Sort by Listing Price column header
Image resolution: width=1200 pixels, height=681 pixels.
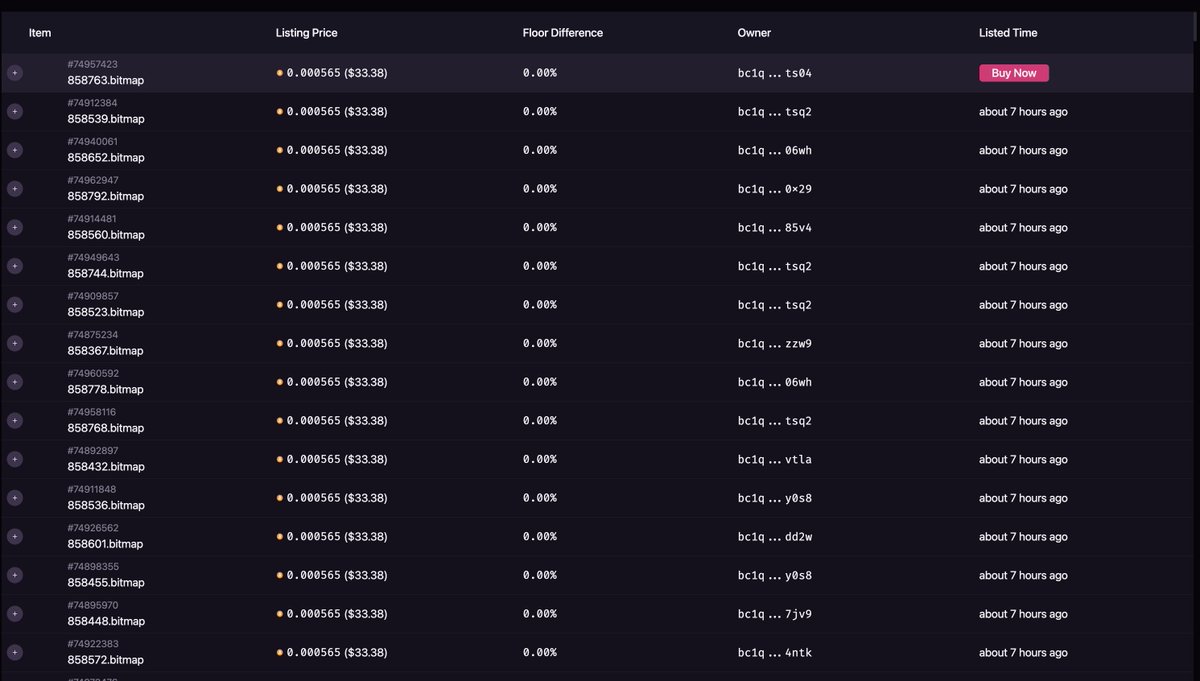307,33
